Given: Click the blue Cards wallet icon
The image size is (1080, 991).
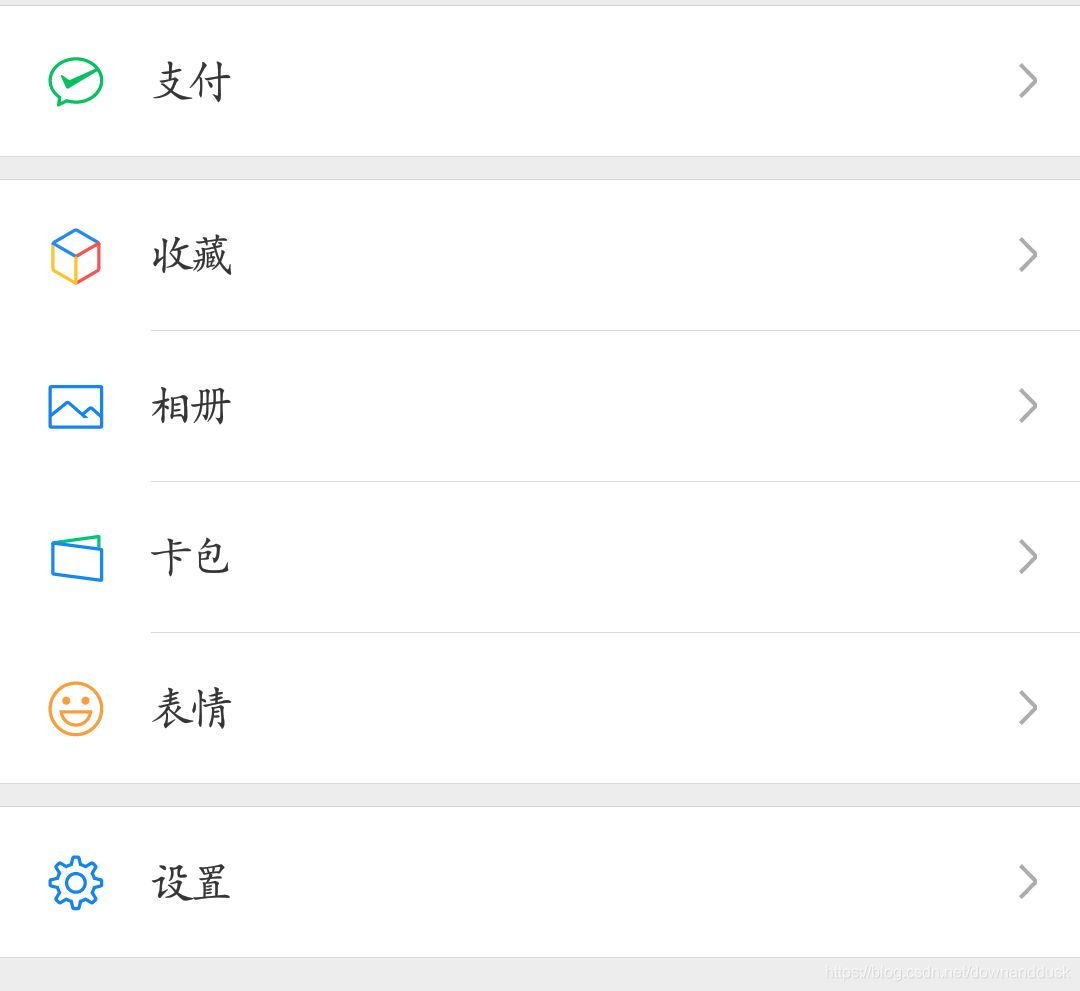Looking at the screenshot, I should point(75,558).
